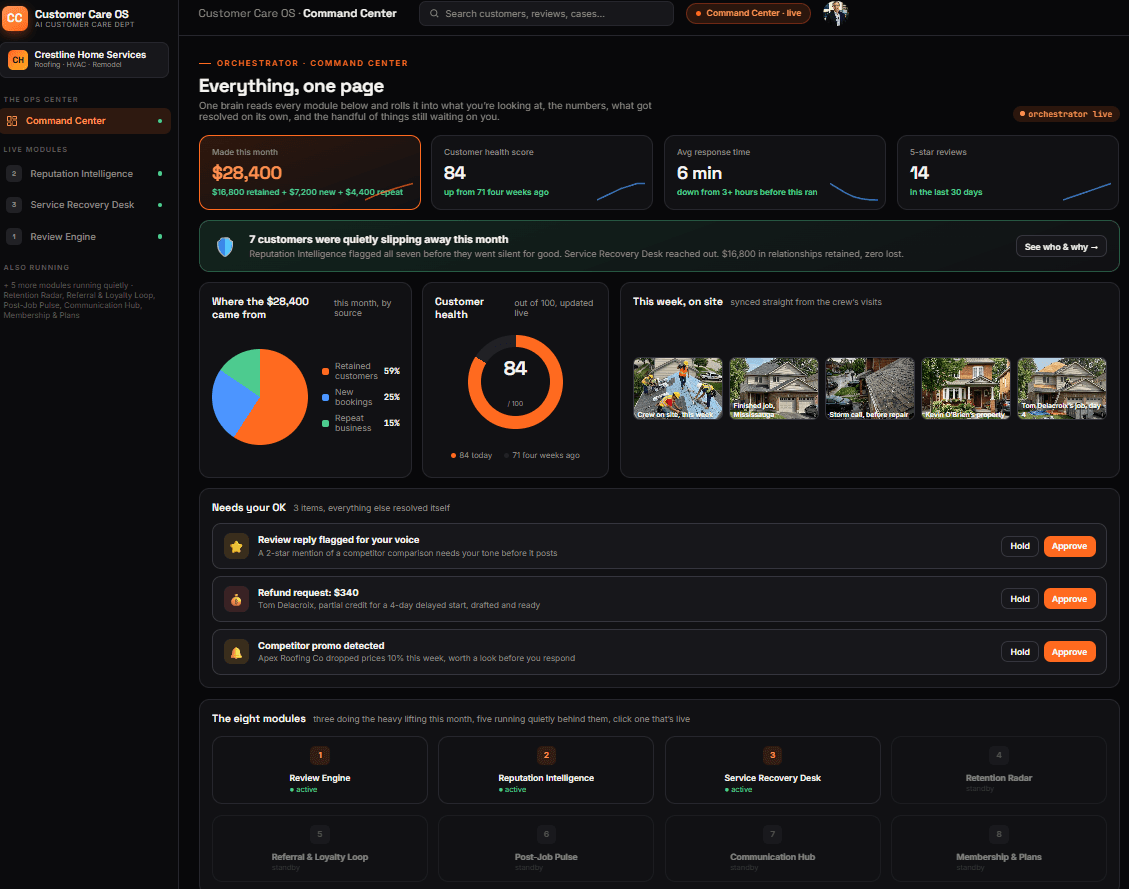Open Review Engine in the sidebar
This screenshot has width=1129, height=889.
click(86, 236)
